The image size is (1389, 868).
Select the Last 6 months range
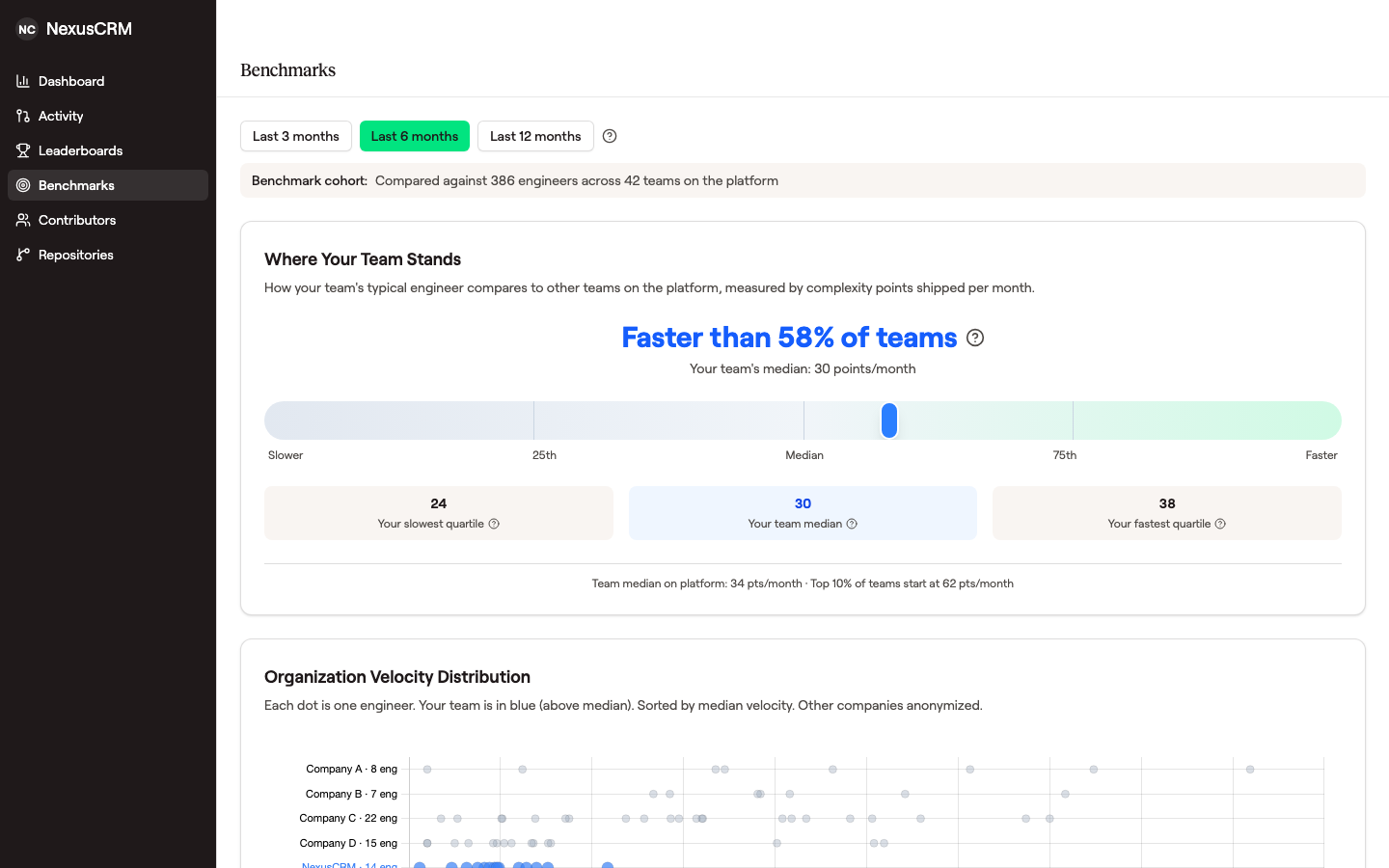pyautogui.click(x=415, y=136)
